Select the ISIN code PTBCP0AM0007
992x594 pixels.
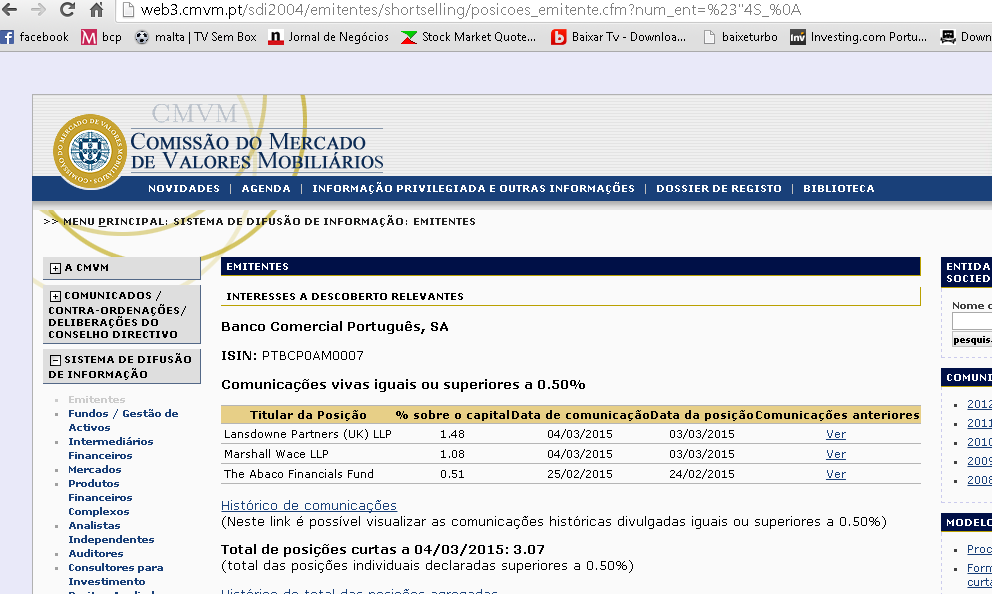coord(313,356)
